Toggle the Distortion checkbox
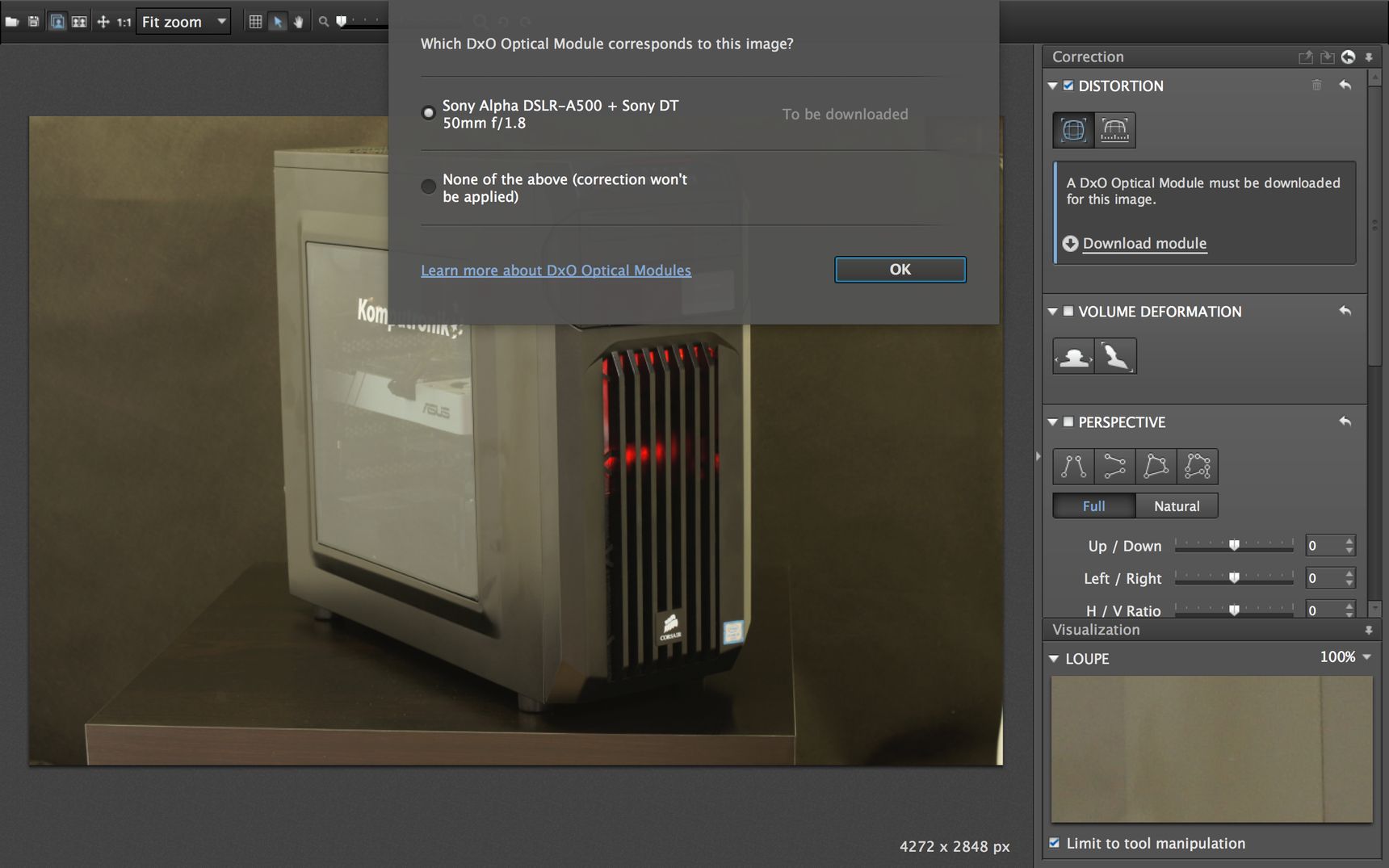The width and height of the screenshot is (1389, 868). pyautogui.click(x=1068, y=86)
